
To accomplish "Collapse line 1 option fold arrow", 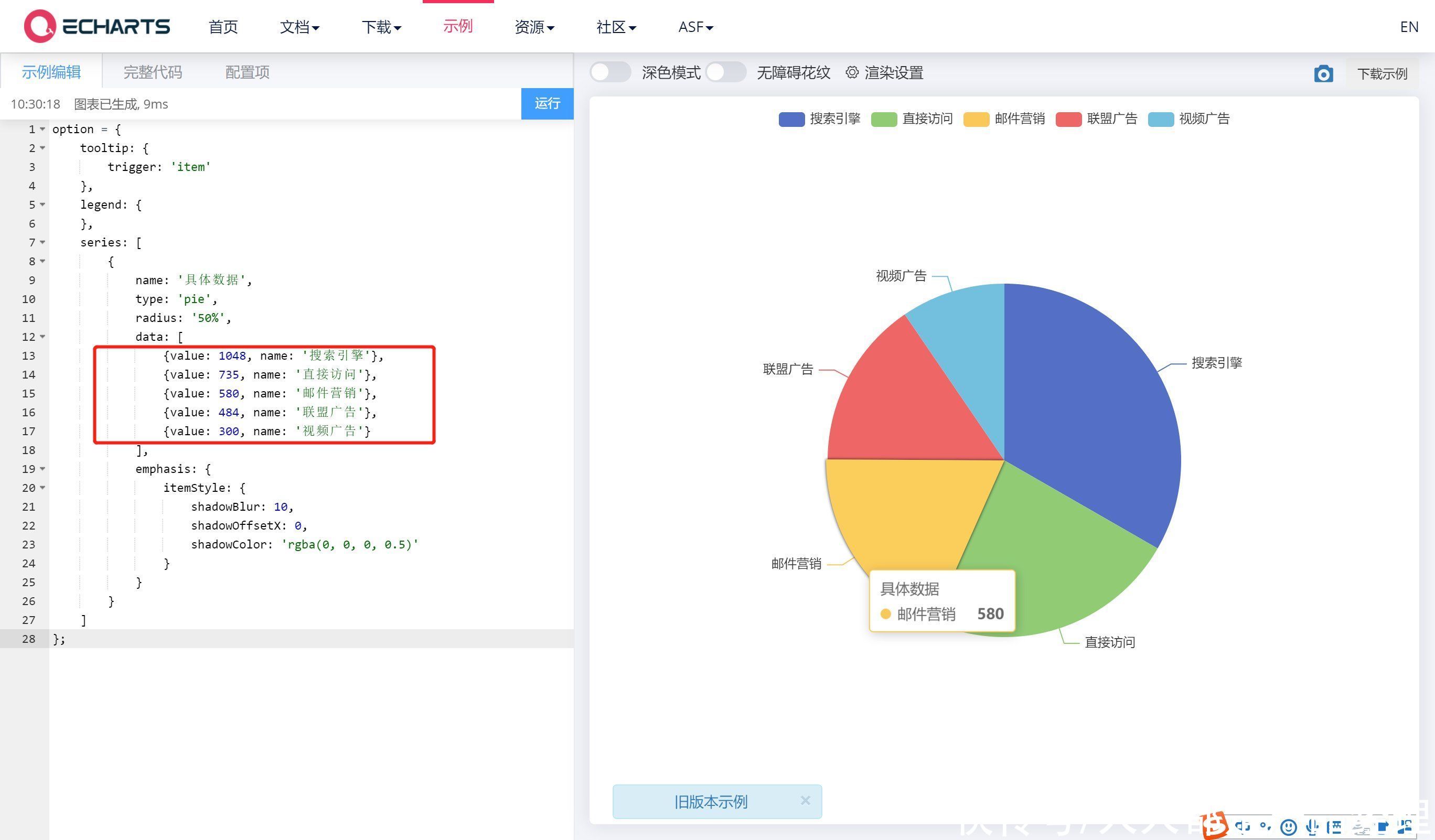I will [42, 129].
